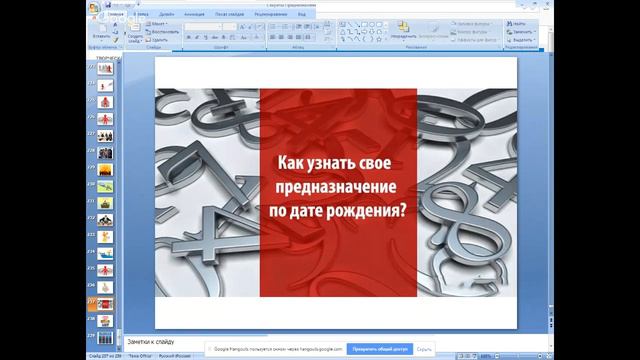Click the Скрыть link in Hangouts bar
The image size is (640, 360).
click(424, 349)
